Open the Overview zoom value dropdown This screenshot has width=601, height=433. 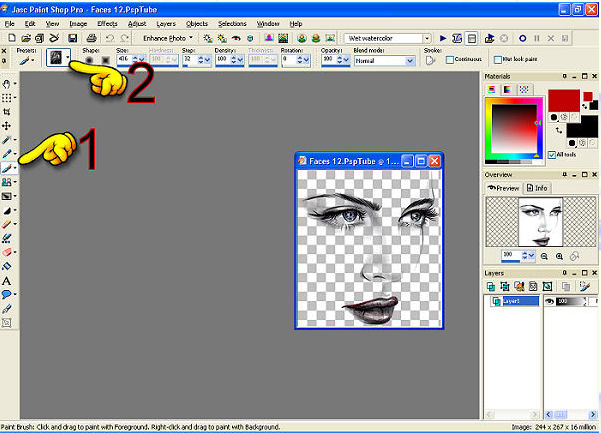pyautogui.click(x=532, y=256)
